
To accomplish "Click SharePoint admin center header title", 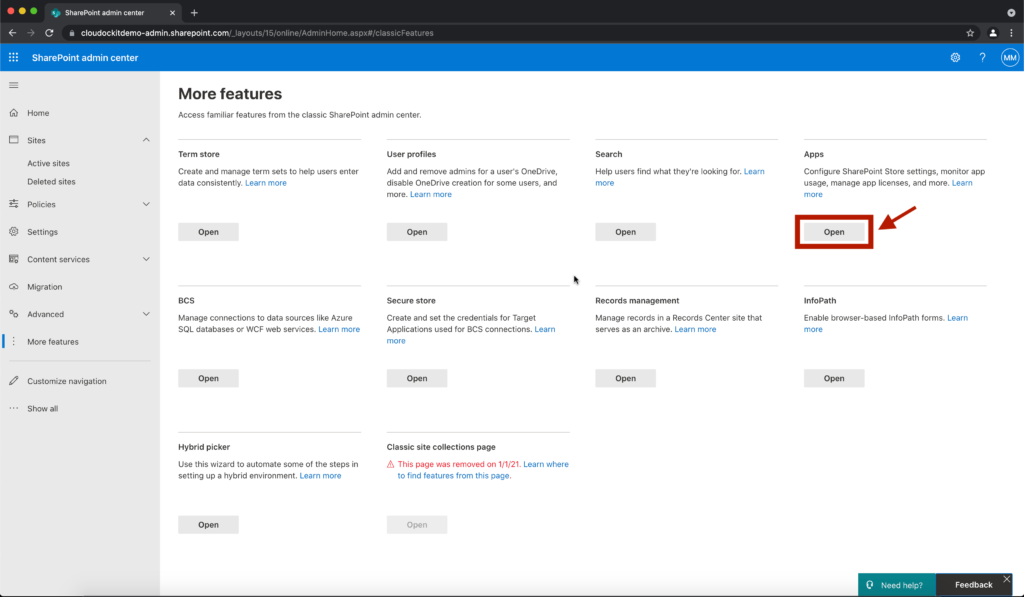I will [x=85, y=57].
